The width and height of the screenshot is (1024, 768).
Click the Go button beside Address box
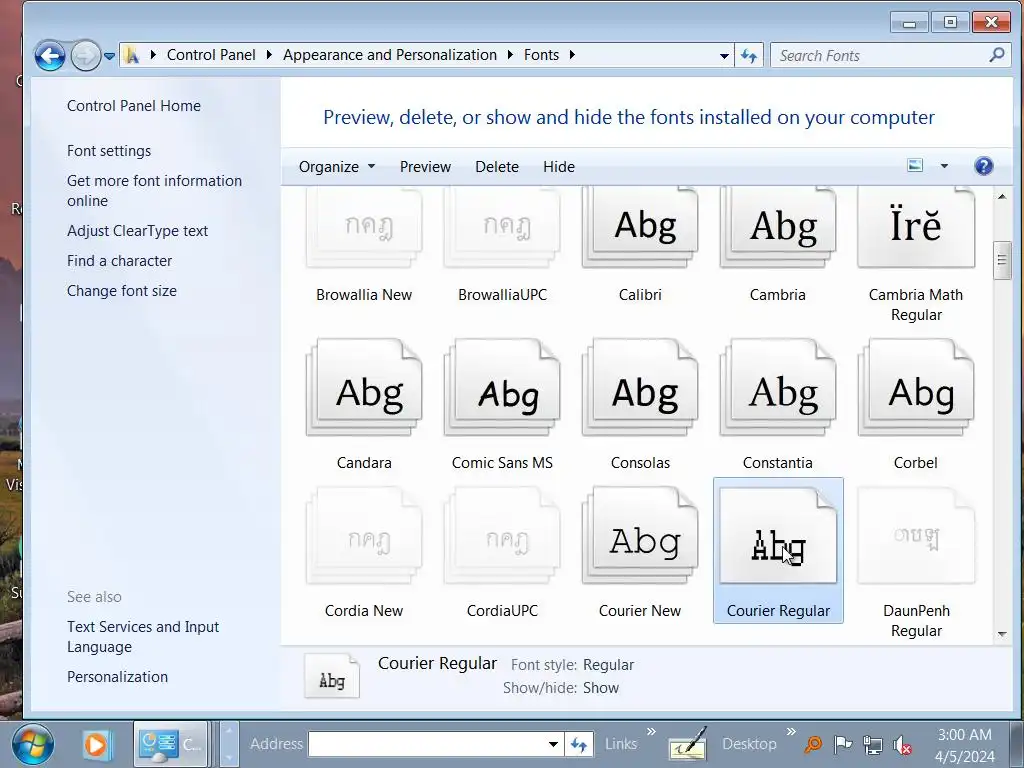[x=579, y=744]
